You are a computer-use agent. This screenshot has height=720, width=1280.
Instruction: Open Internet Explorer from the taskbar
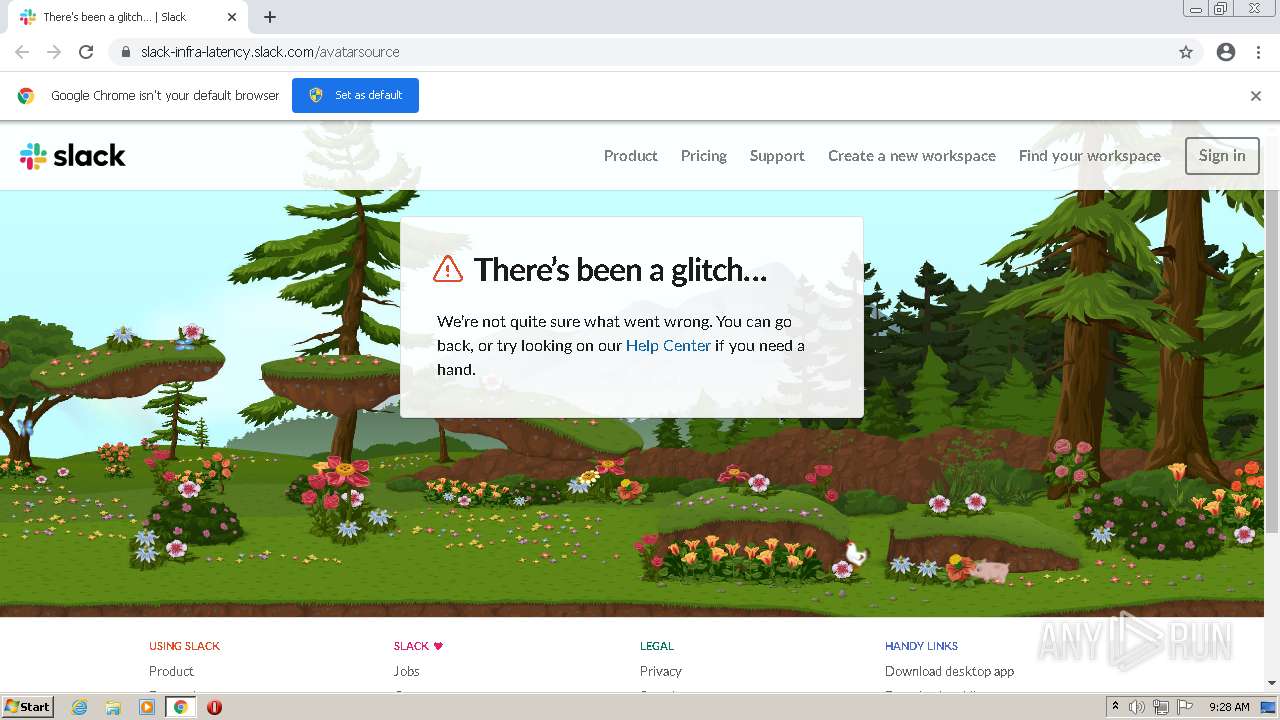pos(80,707)
